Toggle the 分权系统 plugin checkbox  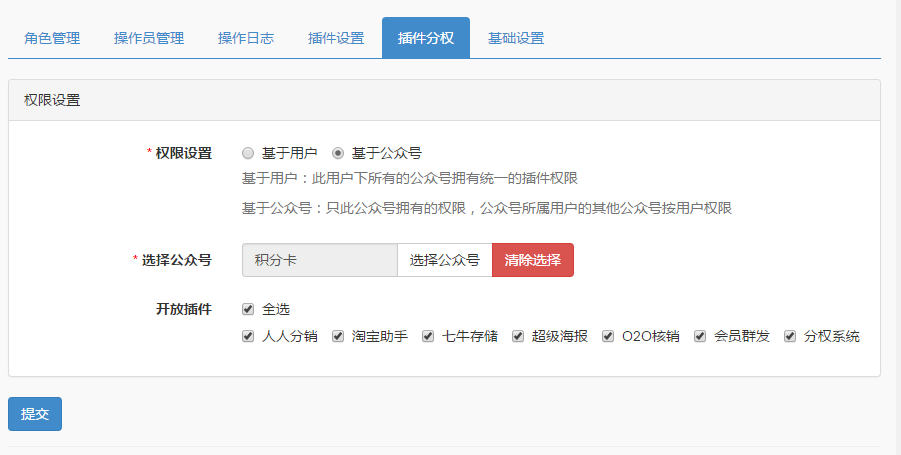[x=790, y=336]
